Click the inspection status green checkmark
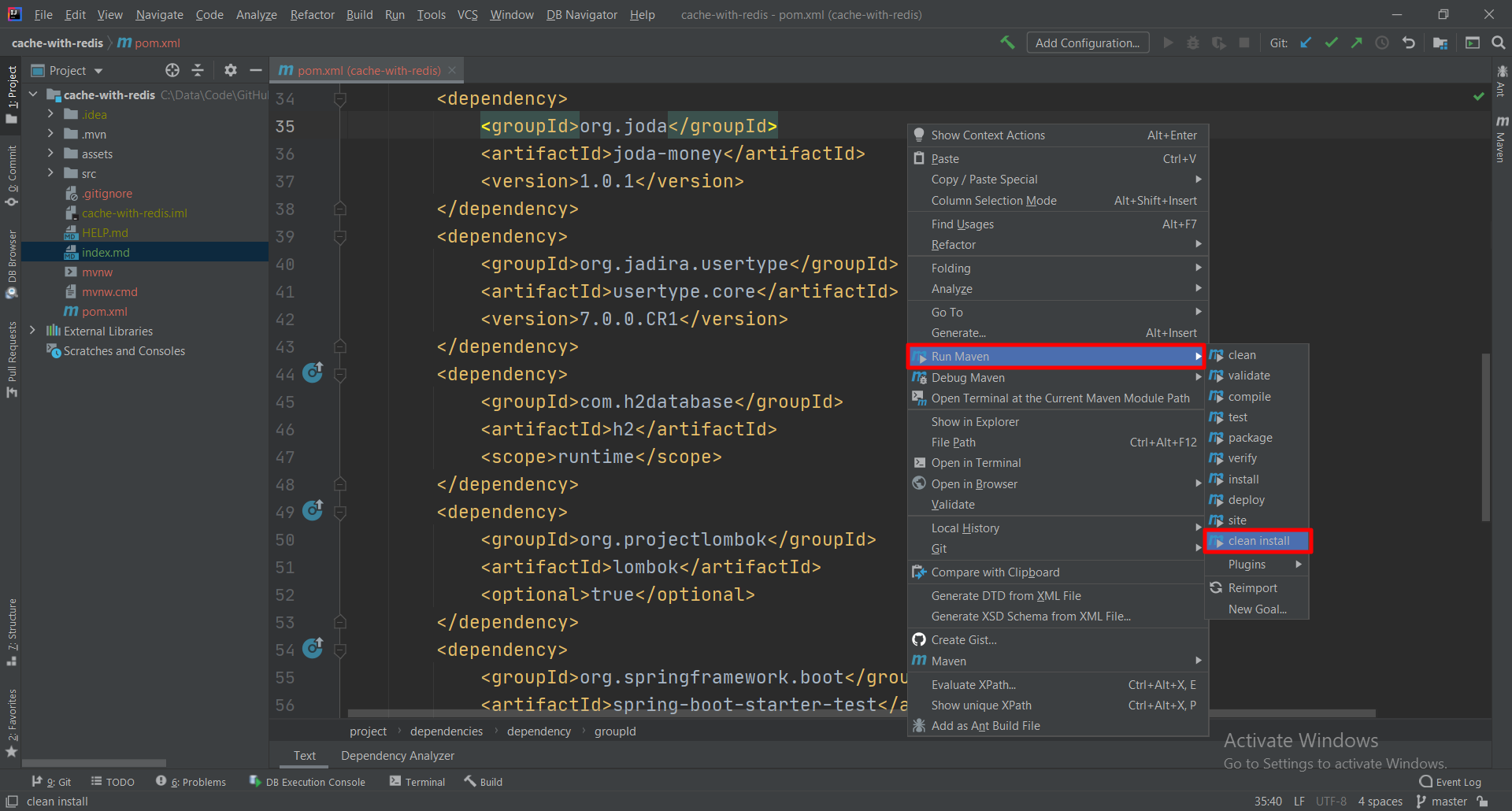The width and height of the screenshot is (1512, 811). tap(1478, 96)
